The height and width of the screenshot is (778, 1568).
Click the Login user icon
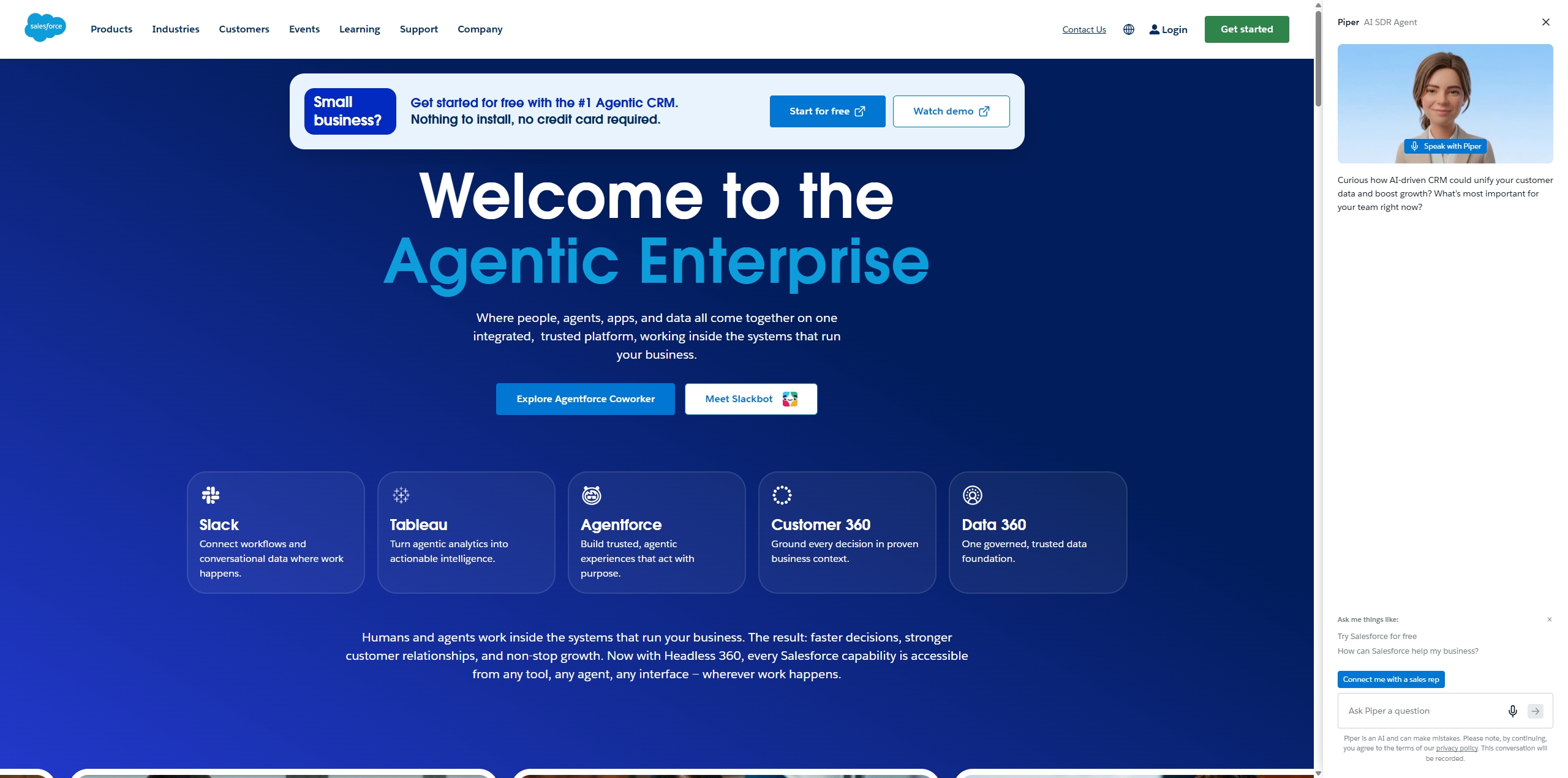[x=1155, y=29]
